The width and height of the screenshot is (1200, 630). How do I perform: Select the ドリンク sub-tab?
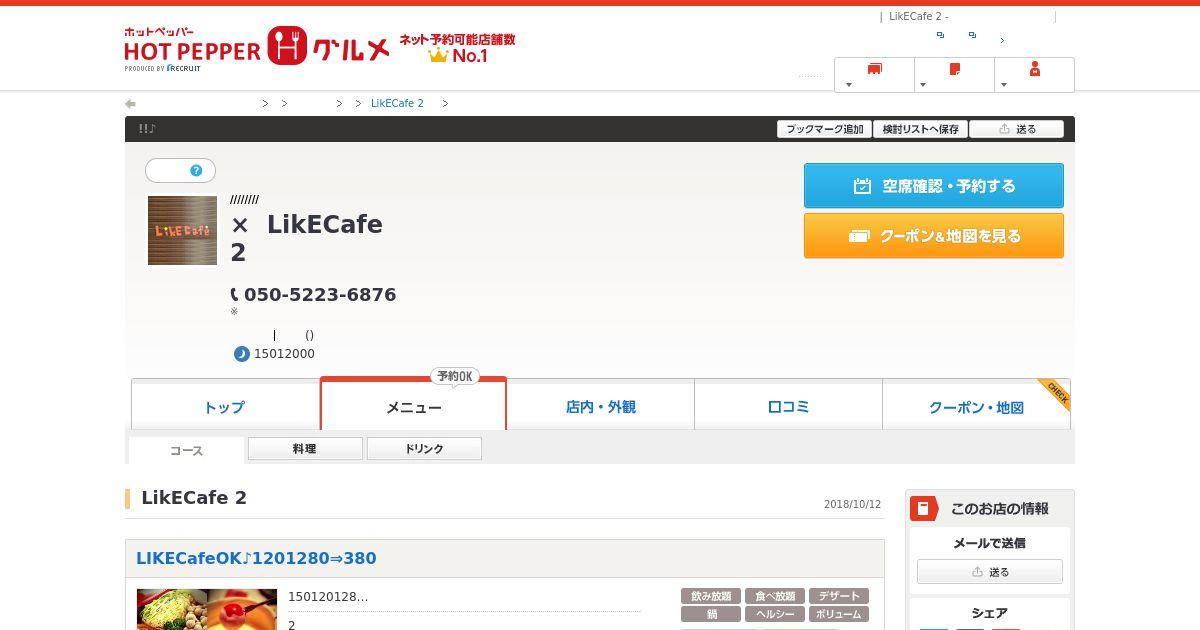click(x=424, y=449)
